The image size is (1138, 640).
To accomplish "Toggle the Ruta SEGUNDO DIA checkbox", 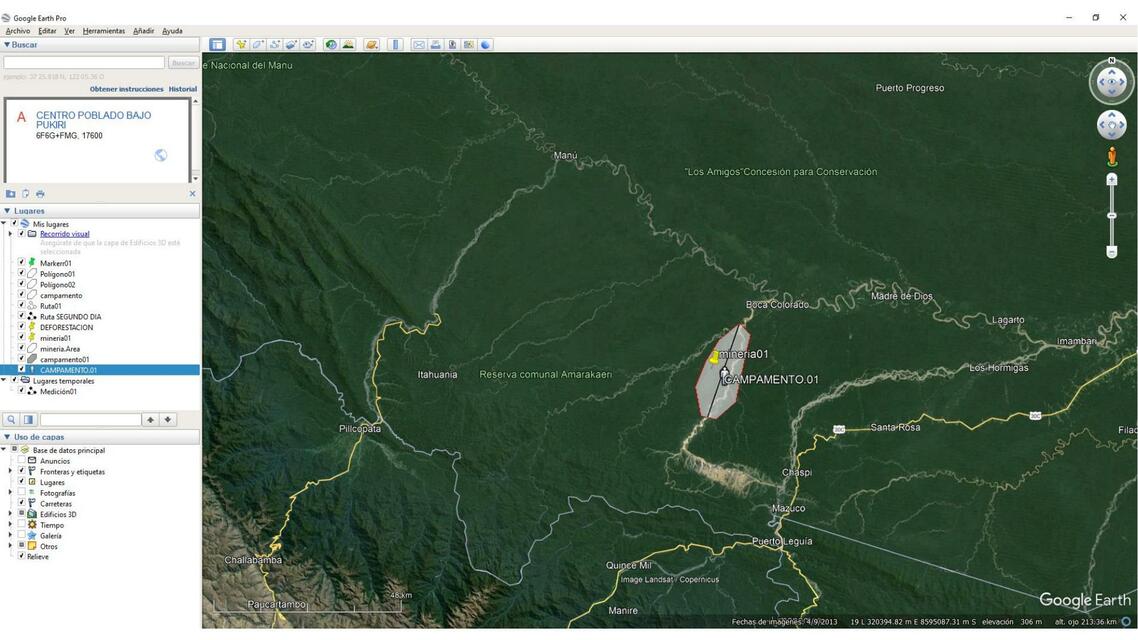I will (21, 316).
